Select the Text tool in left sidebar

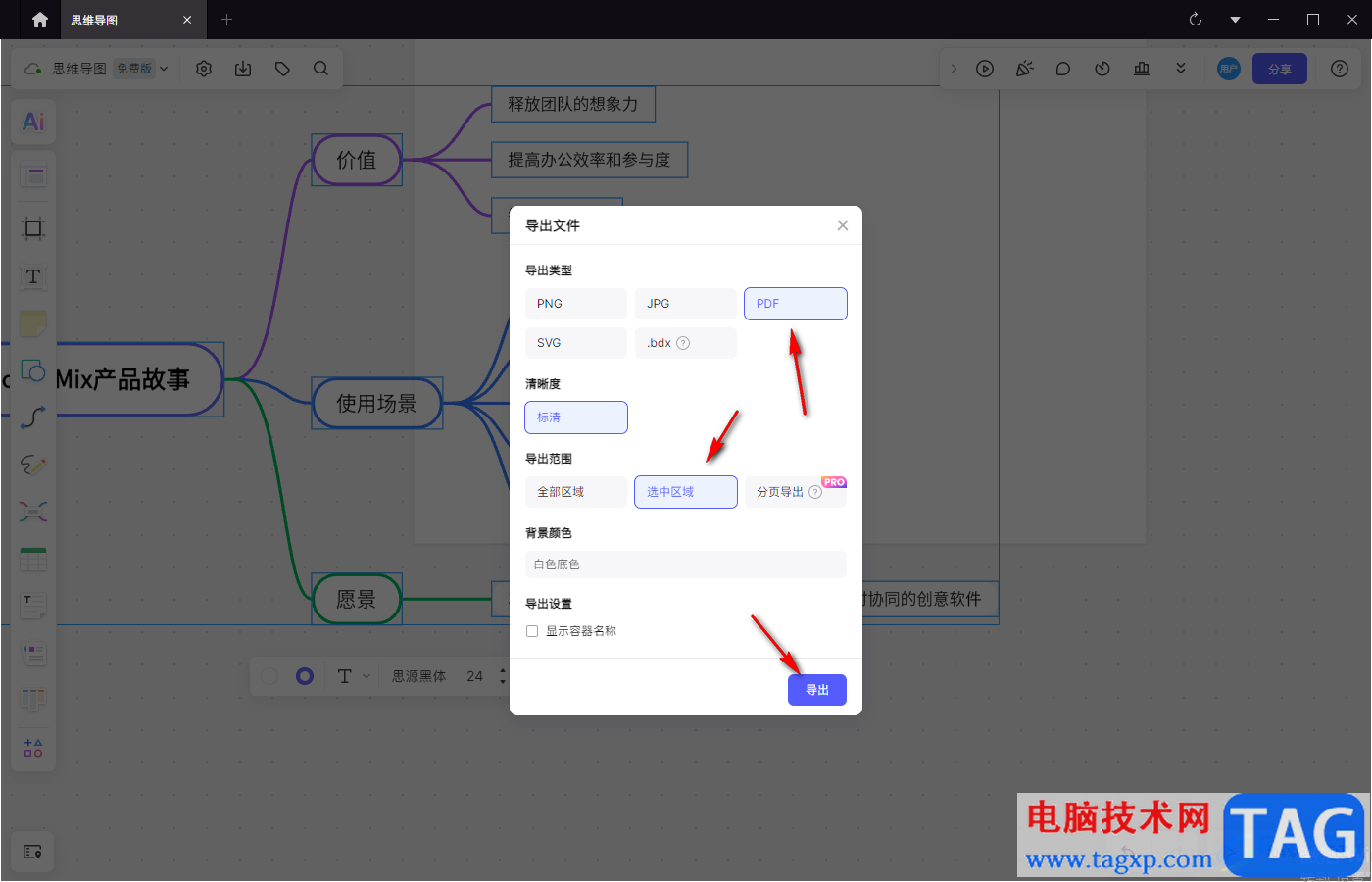pyautogui.click(x=33, y=276)
